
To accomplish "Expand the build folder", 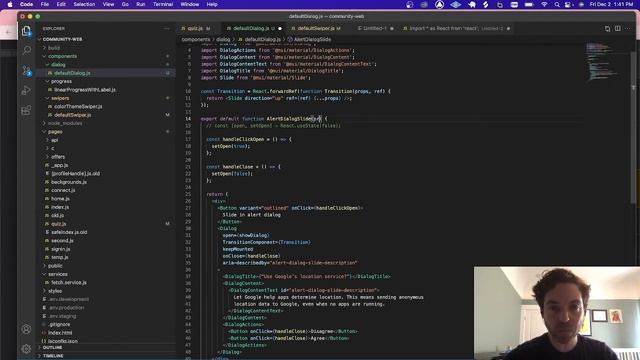I will pos(54,48).
